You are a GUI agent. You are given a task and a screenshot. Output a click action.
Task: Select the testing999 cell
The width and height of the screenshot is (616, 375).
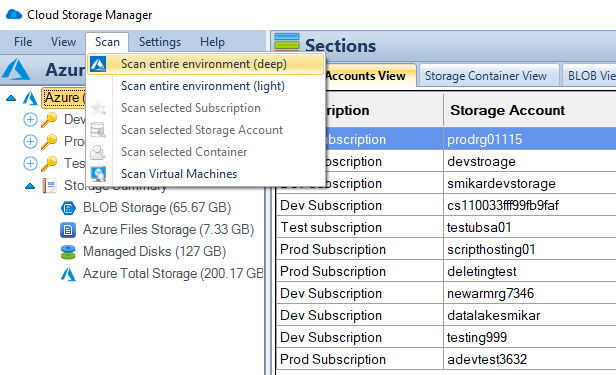[x=530, y=337]
